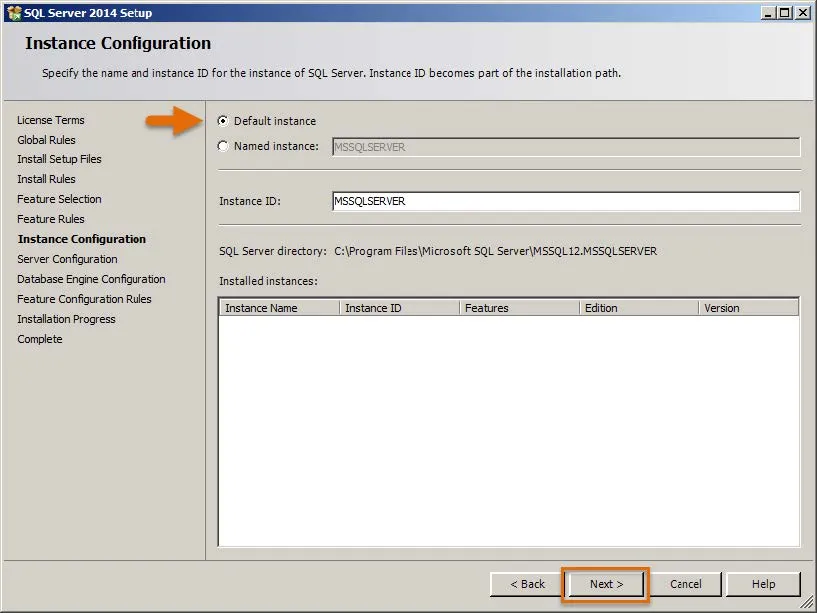Cancel the SQL Server setup
This screenshot has width=817, height=613.
pyautogui.click(x=685, y=584)
